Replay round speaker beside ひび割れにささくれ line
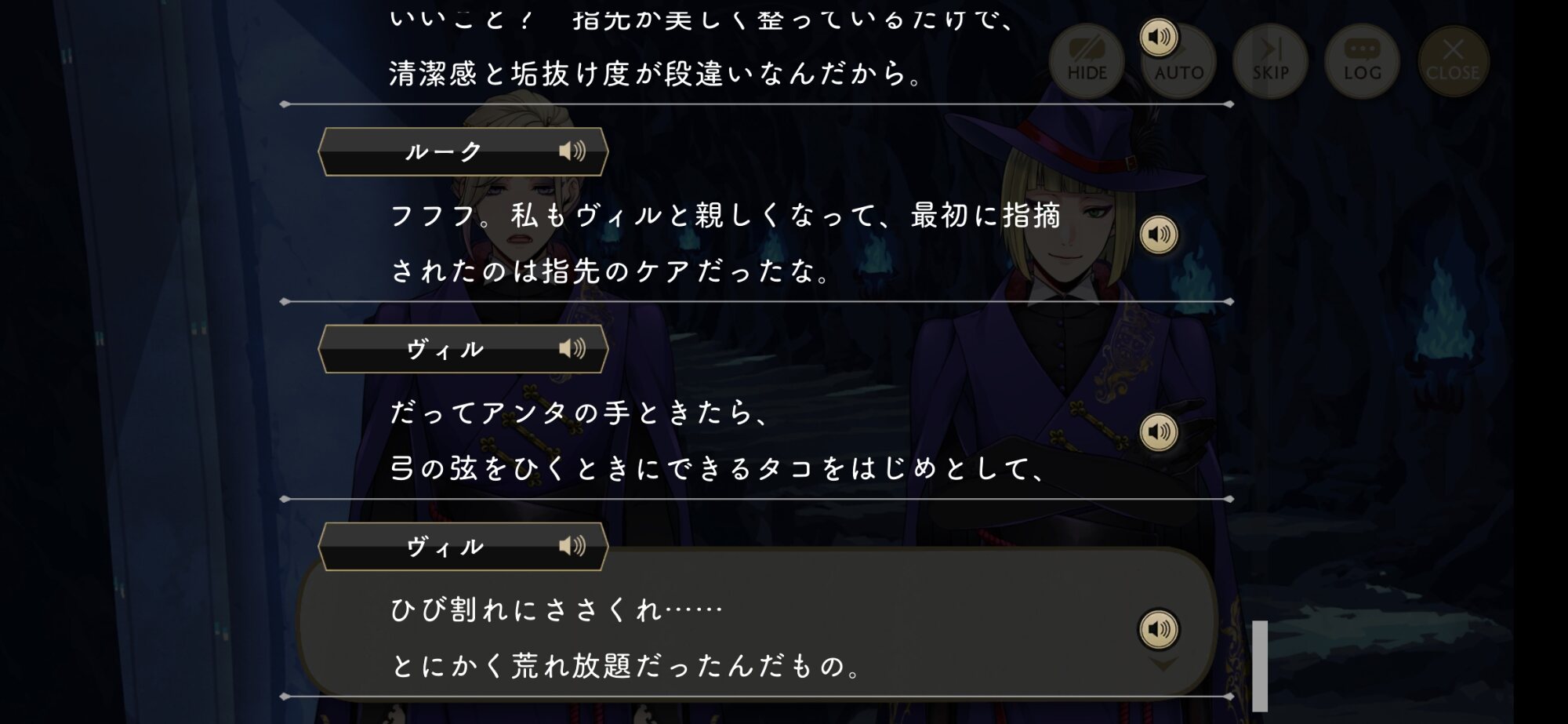This screenshot has width=1568, height=724. [1158, 629]
